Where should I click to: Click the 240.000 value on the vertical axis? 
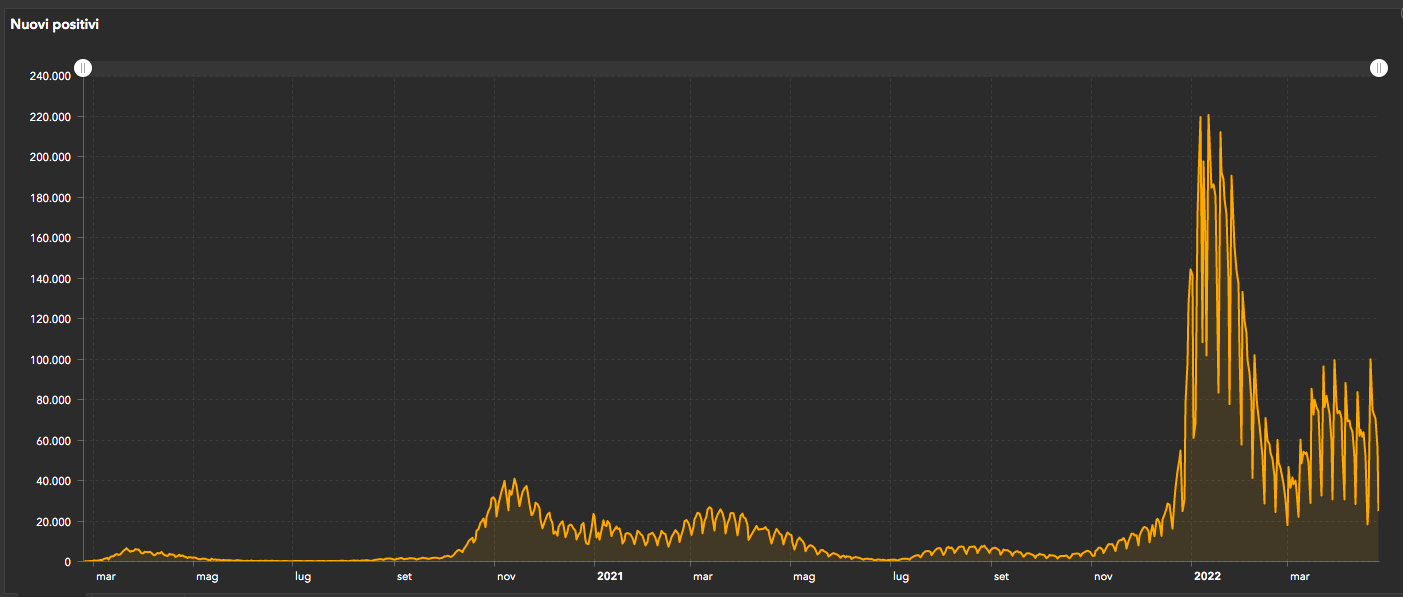(x=50, y=76)
